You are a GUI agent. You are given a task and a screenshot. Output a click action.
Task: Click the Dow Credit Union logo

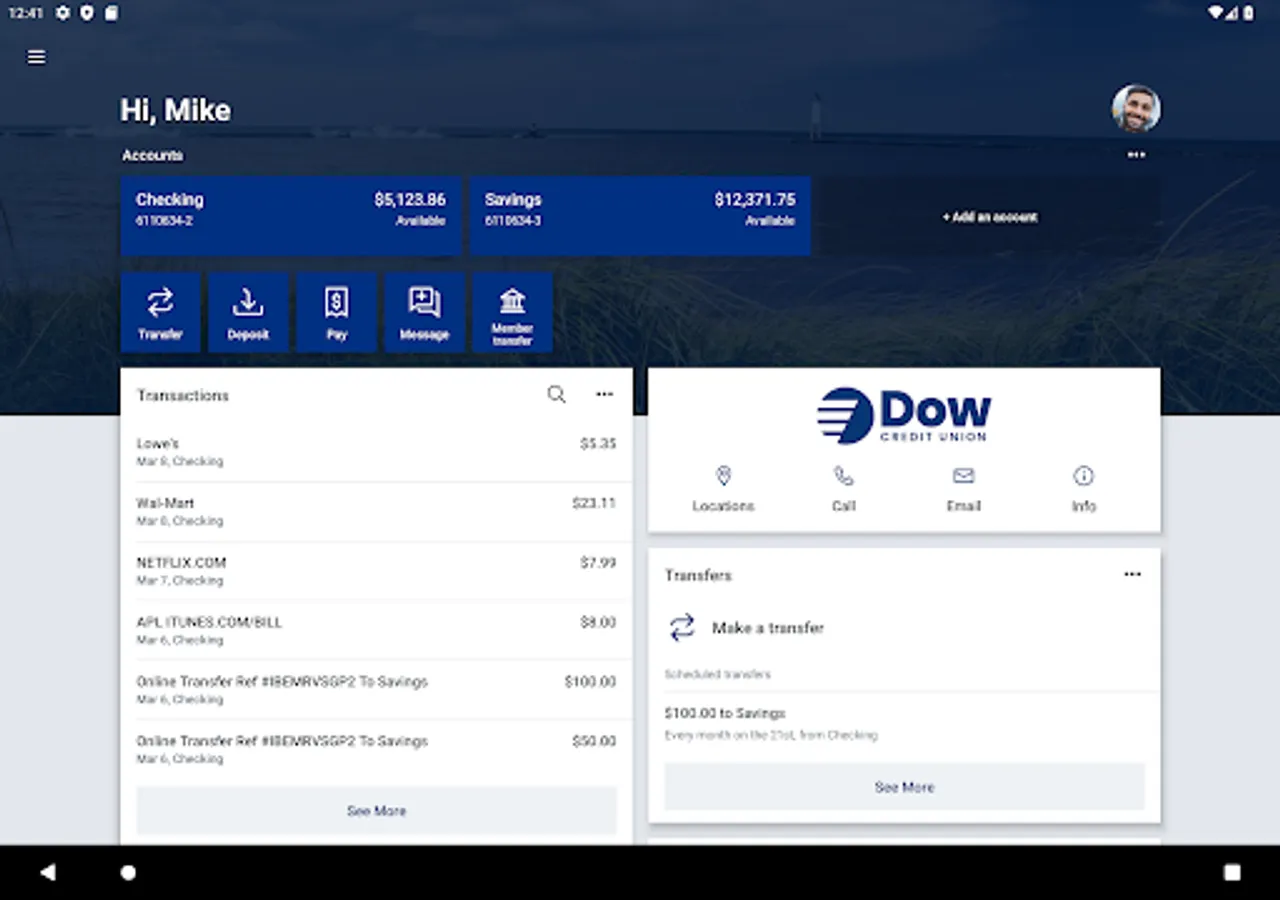point(904,415)
